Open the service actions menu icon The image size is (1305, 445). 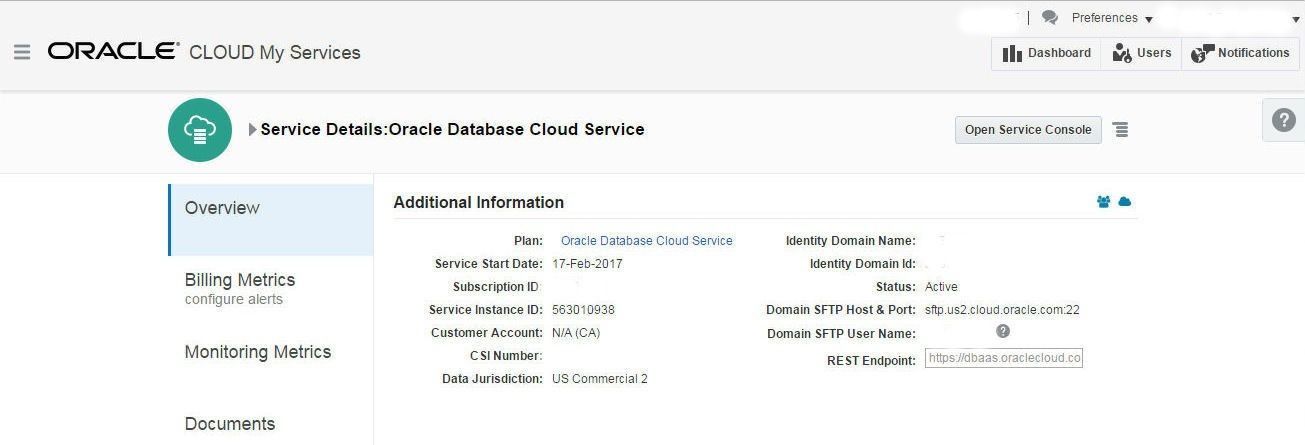click(x=1121, y=130)
